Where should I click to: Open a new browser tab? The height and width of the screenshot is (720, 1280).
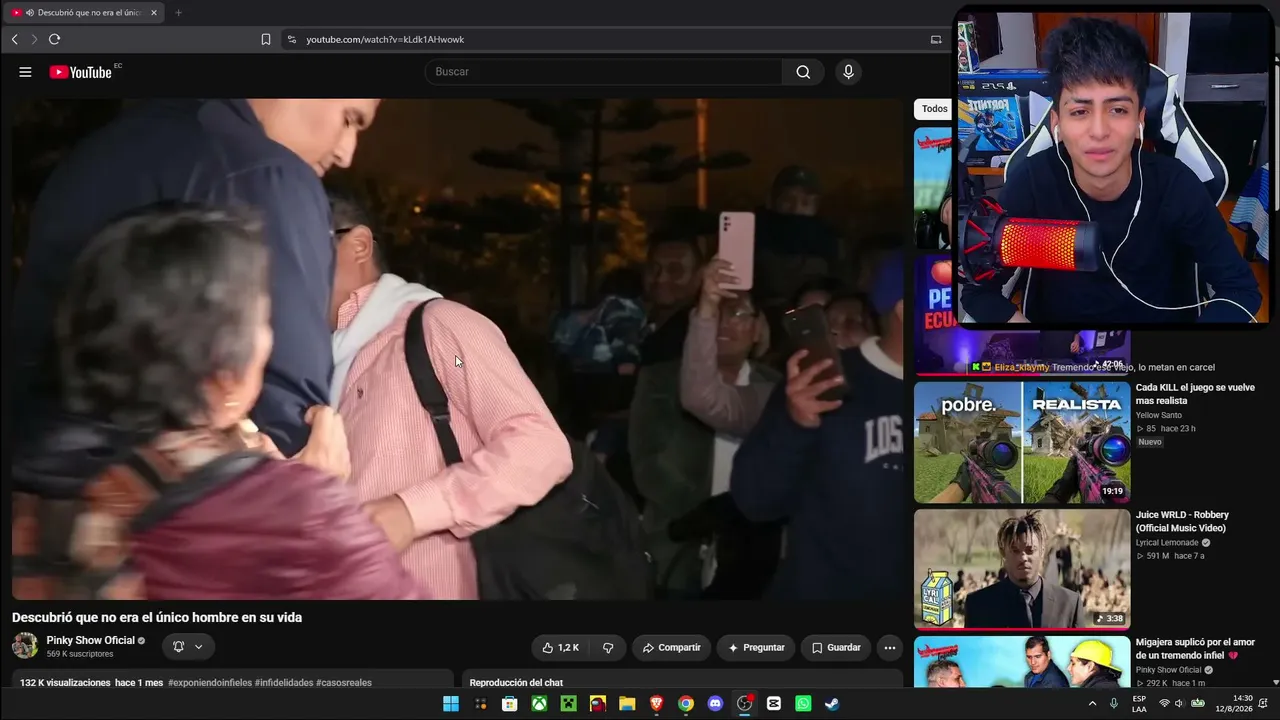coord(178,13)
